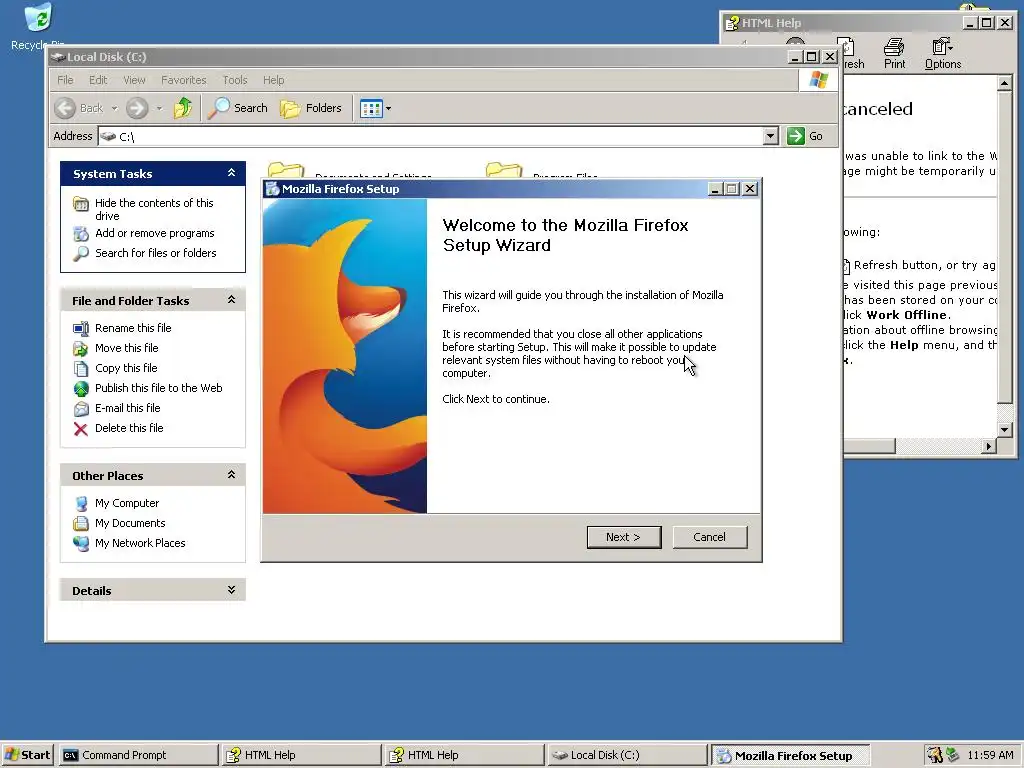1024x768 pixels.
Task: Click the red X Delete icon
Action: (80, 429)
